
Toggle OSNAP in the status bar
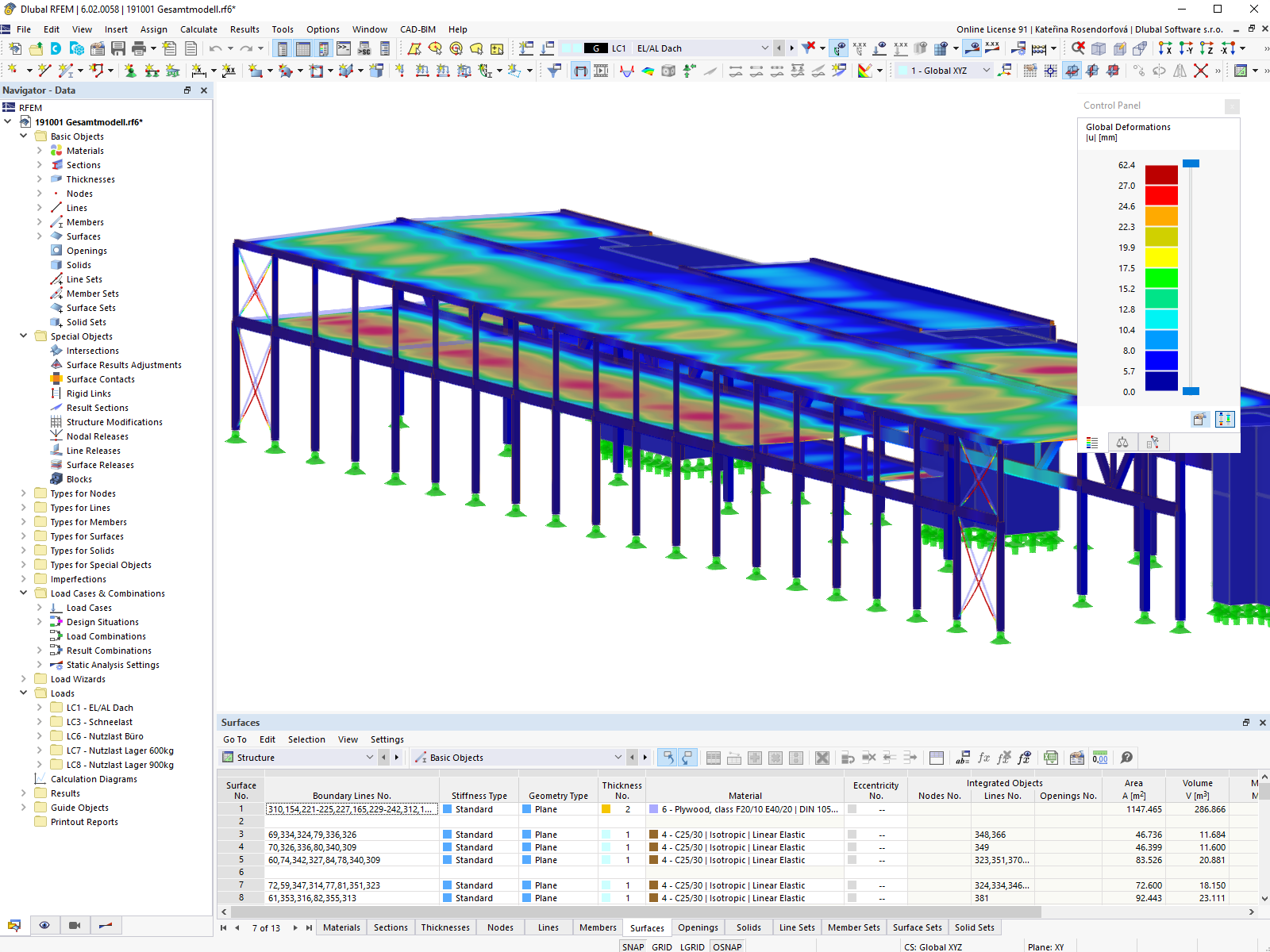tap(727, 946)
